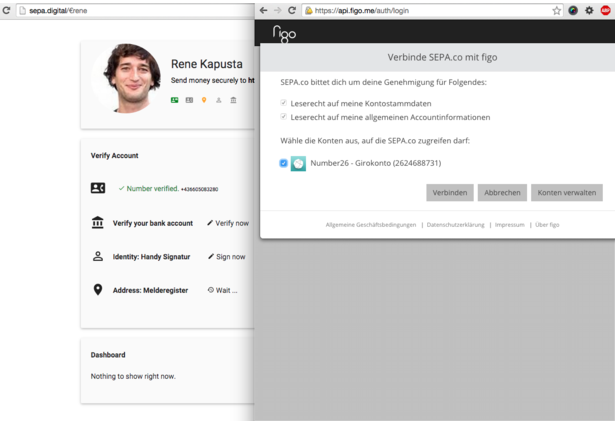Reload the sepa.digital page
615x424 pixels.
click(x=6, y=10)
